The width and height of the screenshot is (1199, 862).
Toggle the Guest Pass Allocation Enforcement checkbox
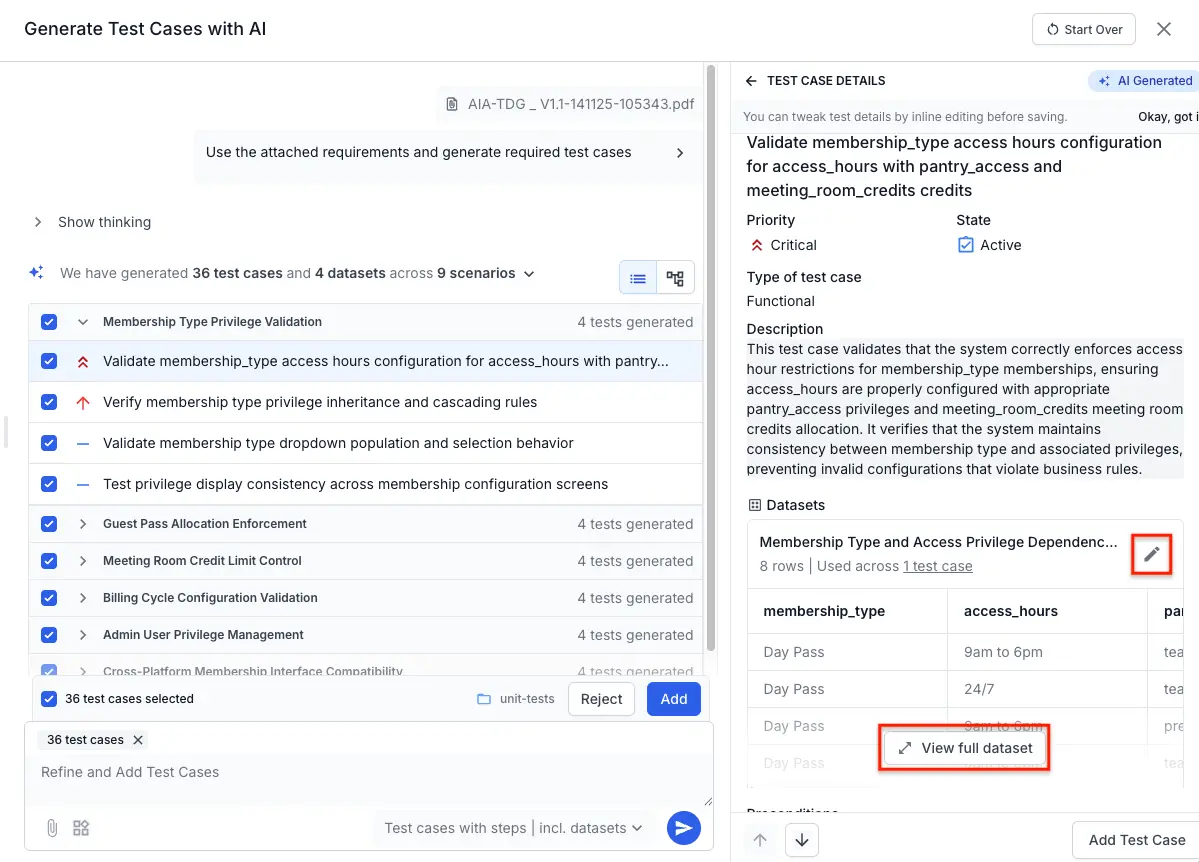point(49,524)
